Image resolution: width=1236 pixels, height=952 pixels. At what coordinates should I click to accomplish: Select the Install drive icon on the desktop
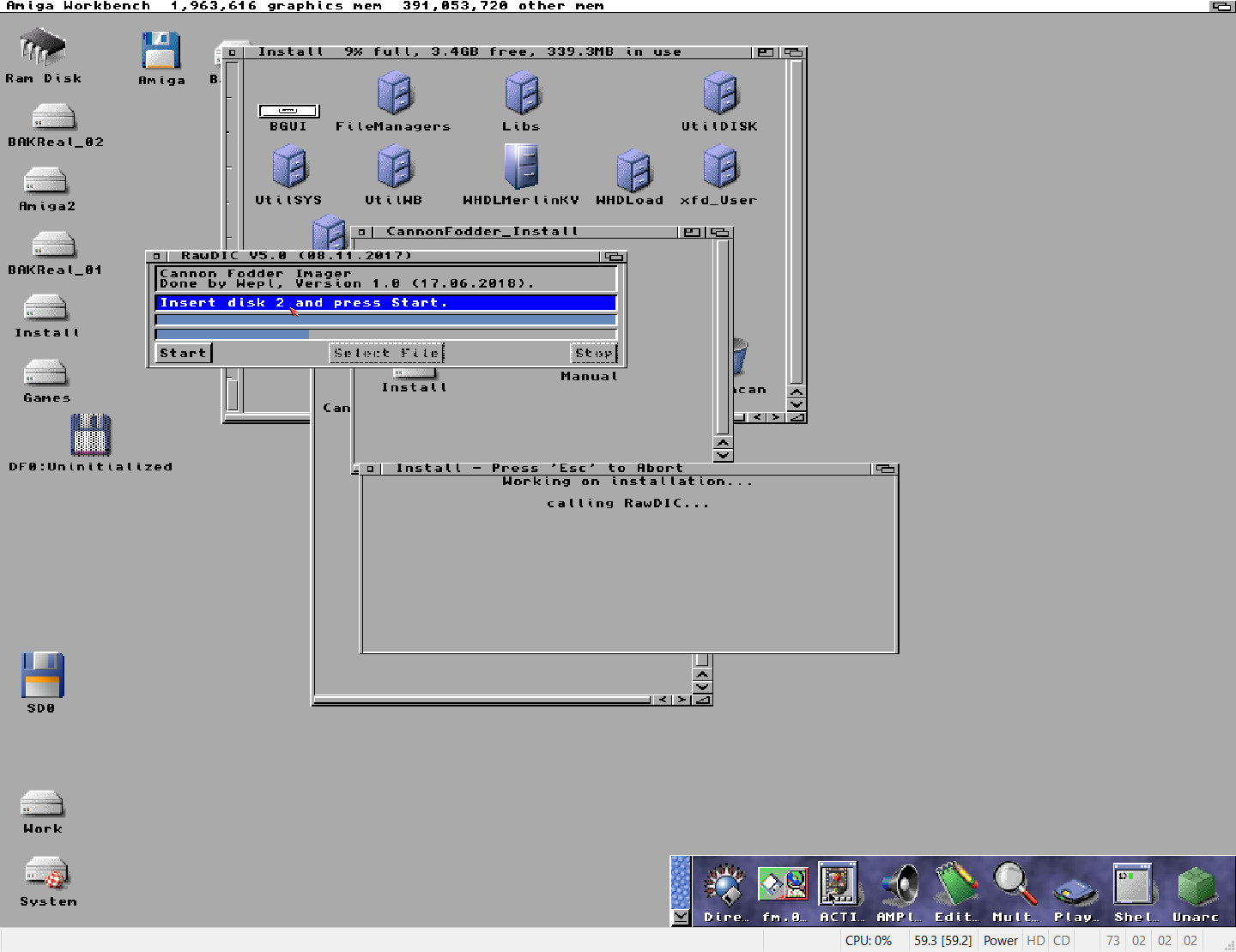(x=45, y=307)
